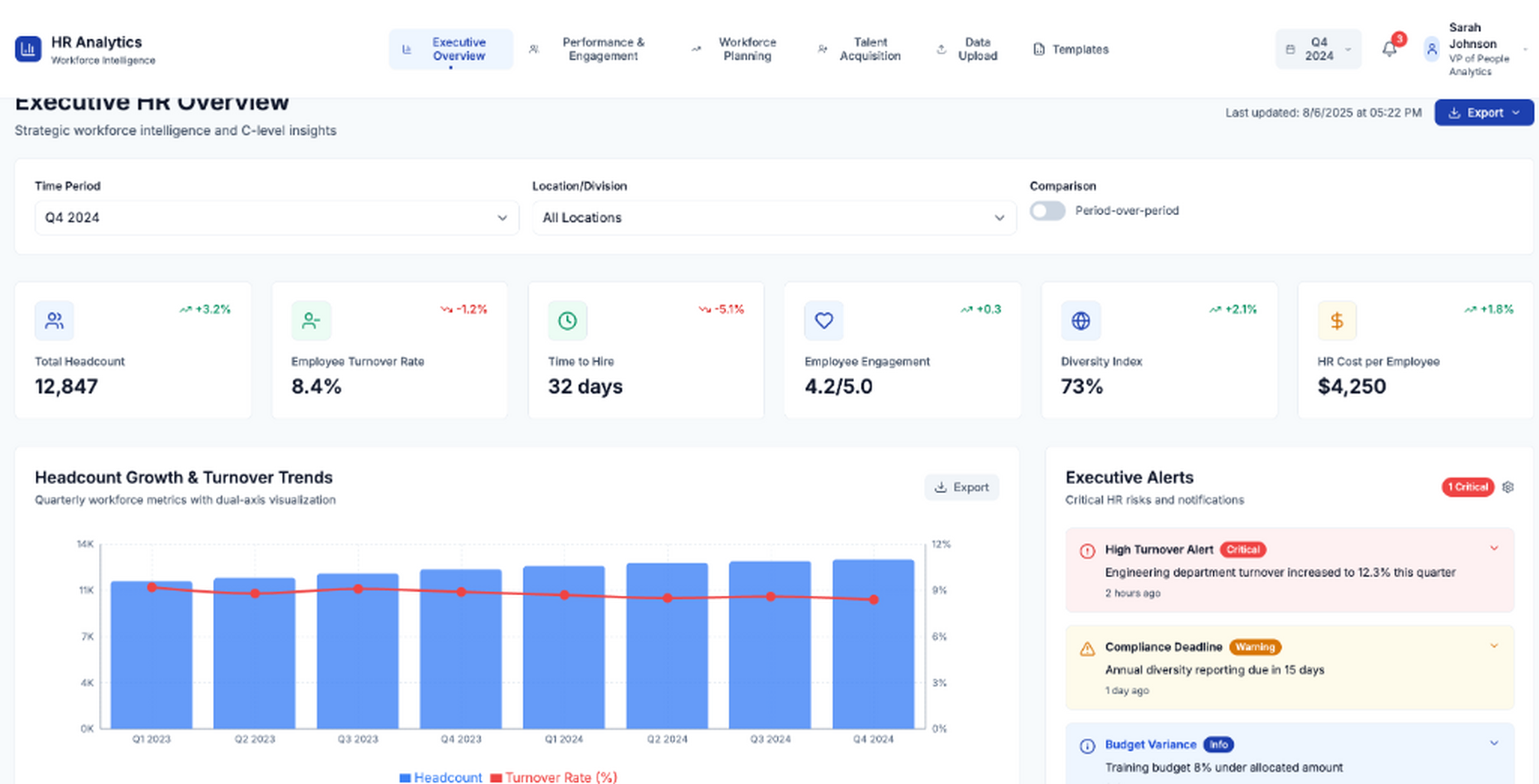Click Compliance Deadline triangle icon
This screenshot has height=784, width=1539.
pyautogui.click(x=1087, y=649)
